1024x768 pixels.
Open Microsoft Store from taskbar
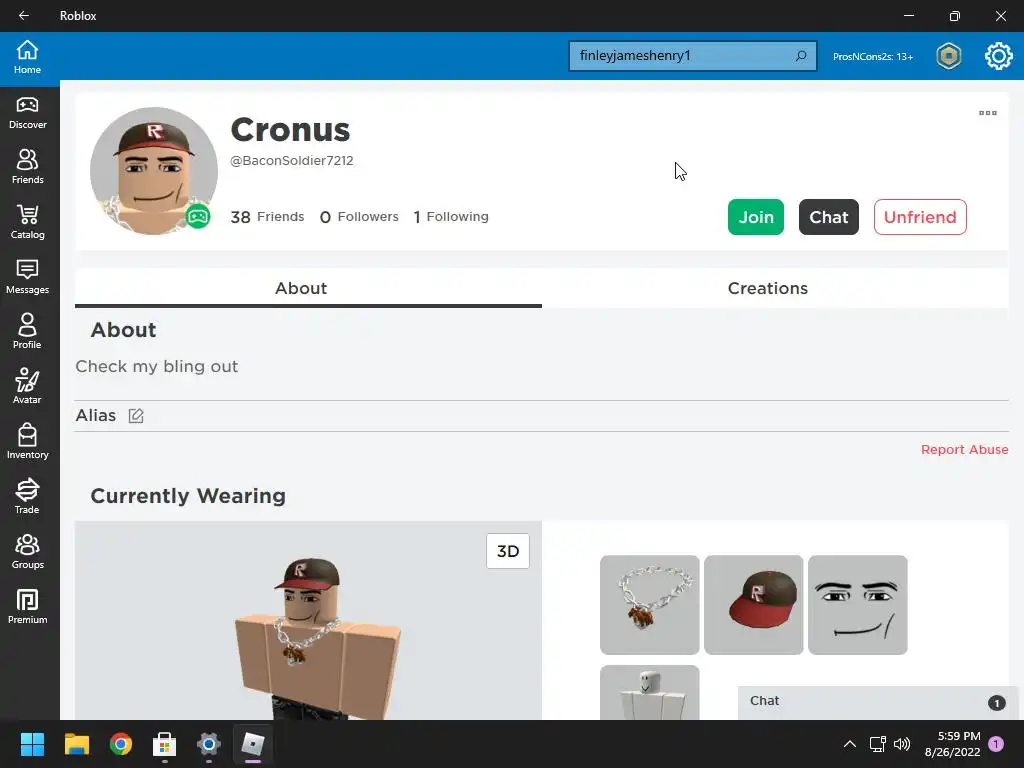[165, 744]
